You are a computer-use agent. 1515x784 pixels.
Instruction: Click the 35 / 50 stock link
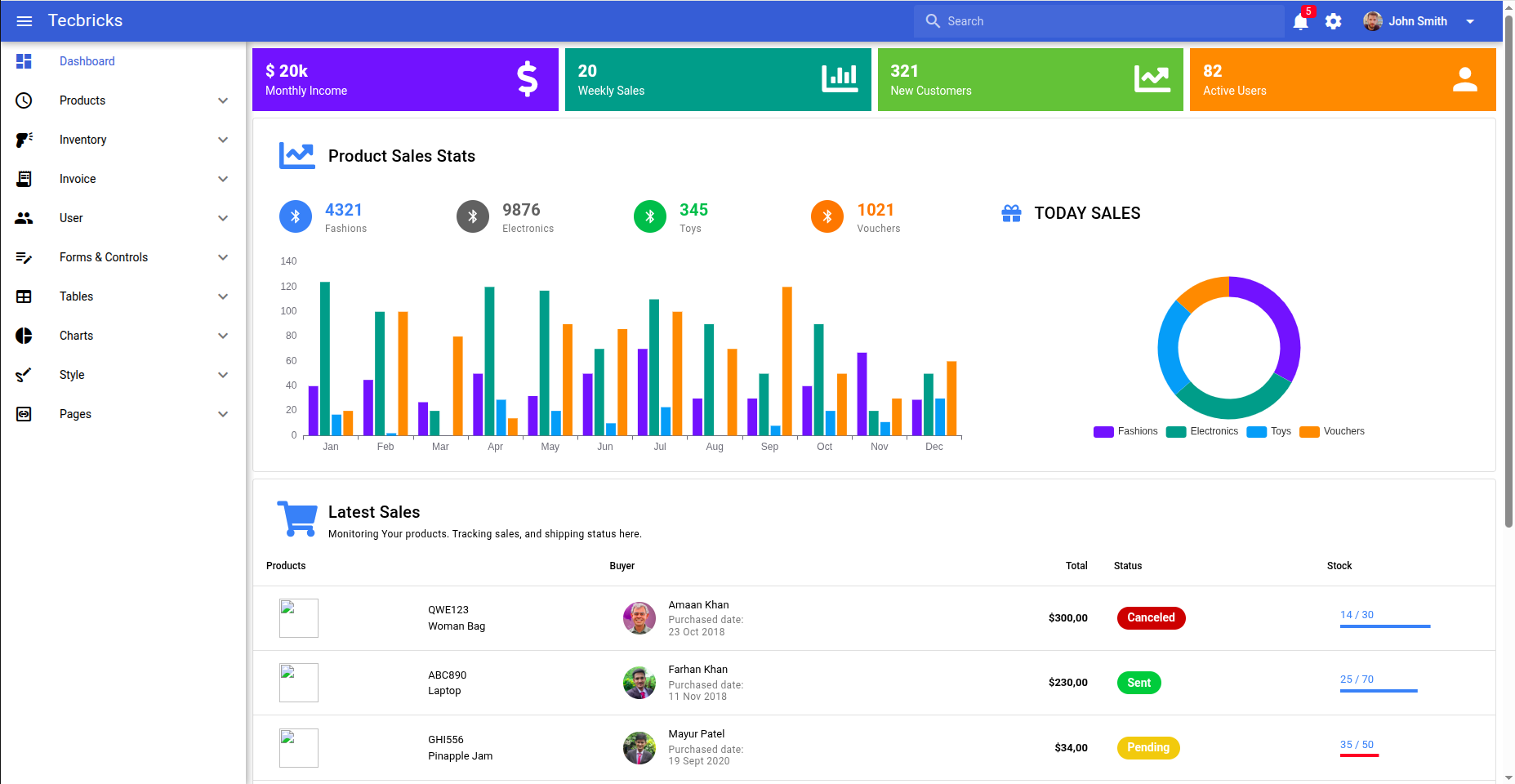click(x=1357, y=745)
